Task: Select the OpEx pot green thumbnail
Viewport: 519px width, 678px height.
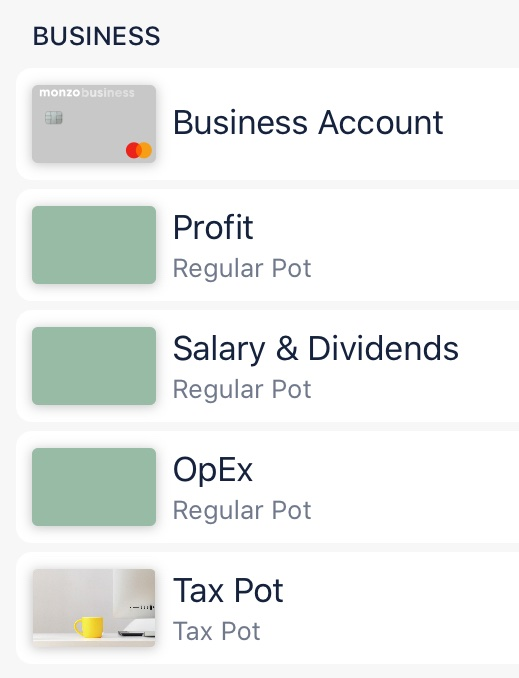Action: click(x=94, y=487)
